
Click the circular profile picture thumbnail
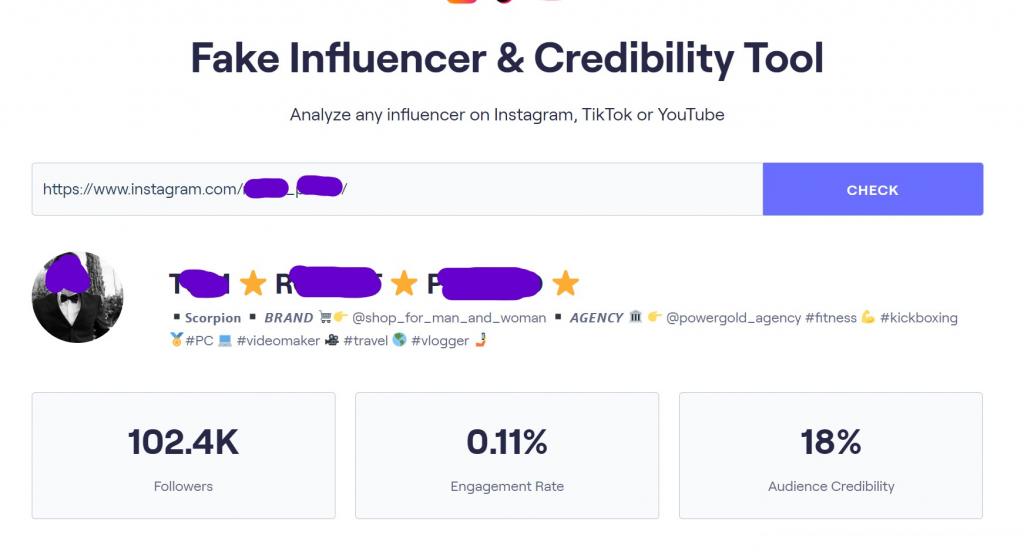pos(78,297)
